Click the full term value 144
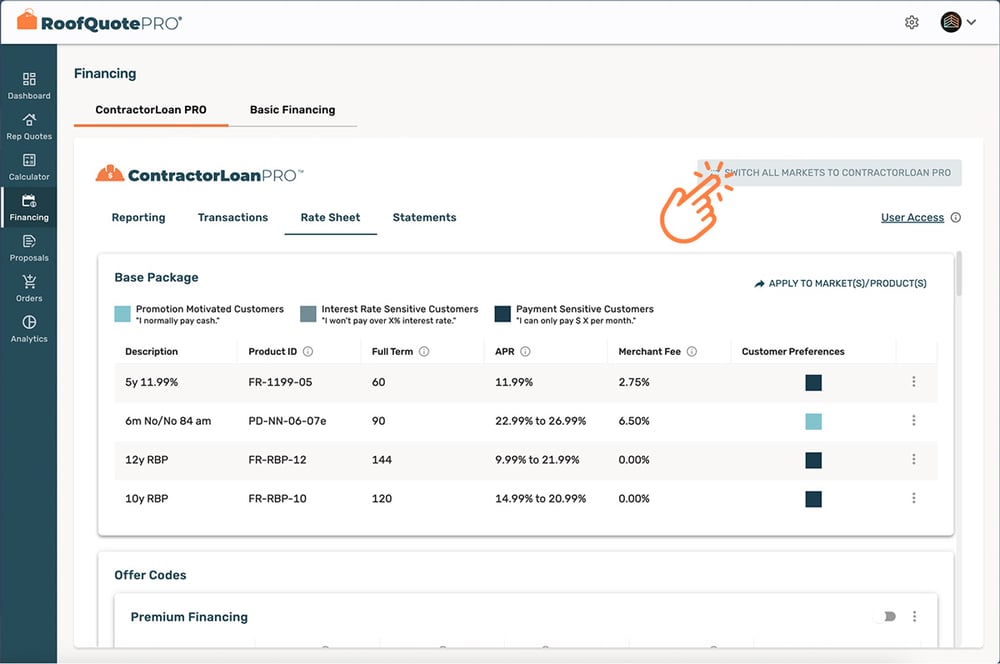This screenshot has height=664, width=1000. point(381,460)
